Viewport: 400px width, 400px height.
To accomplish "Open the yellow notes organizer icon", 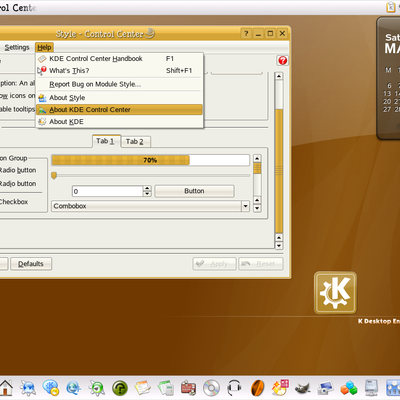I will [x=143, y=388].
